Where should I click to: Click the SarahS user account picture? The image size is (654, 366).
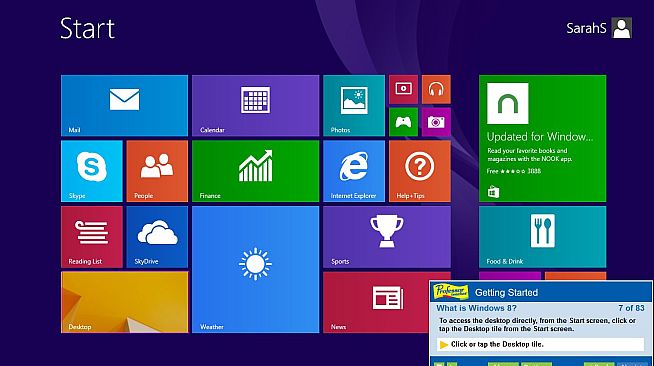[621, 28]
